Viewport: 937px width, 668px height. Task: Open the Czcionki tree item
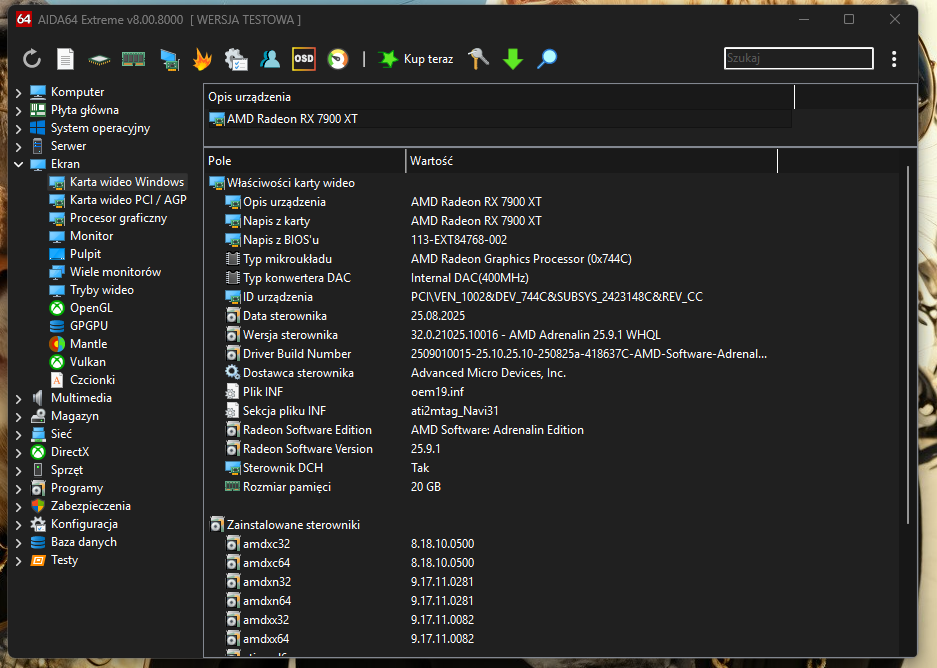click(x=82, y=379)
